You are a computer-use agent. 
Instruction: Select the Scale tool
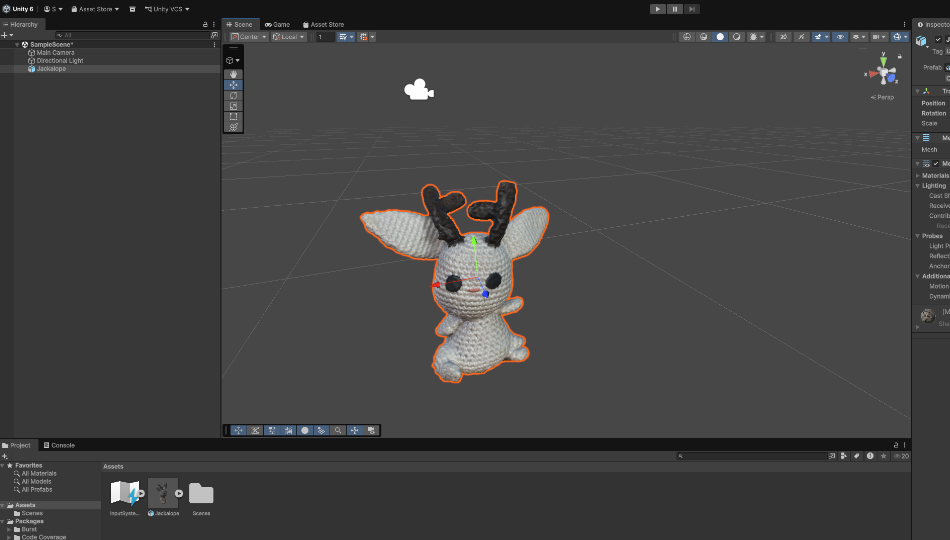click(233, 106)
